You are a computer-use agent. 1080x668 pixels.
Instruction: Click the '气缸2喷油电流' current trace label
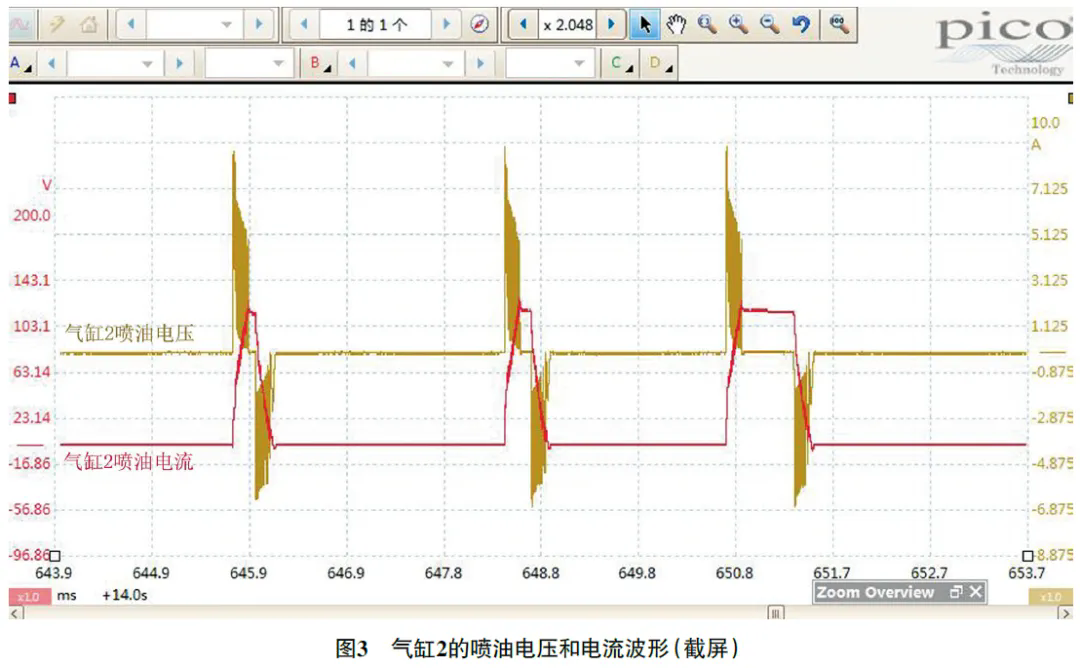point(129,461)
